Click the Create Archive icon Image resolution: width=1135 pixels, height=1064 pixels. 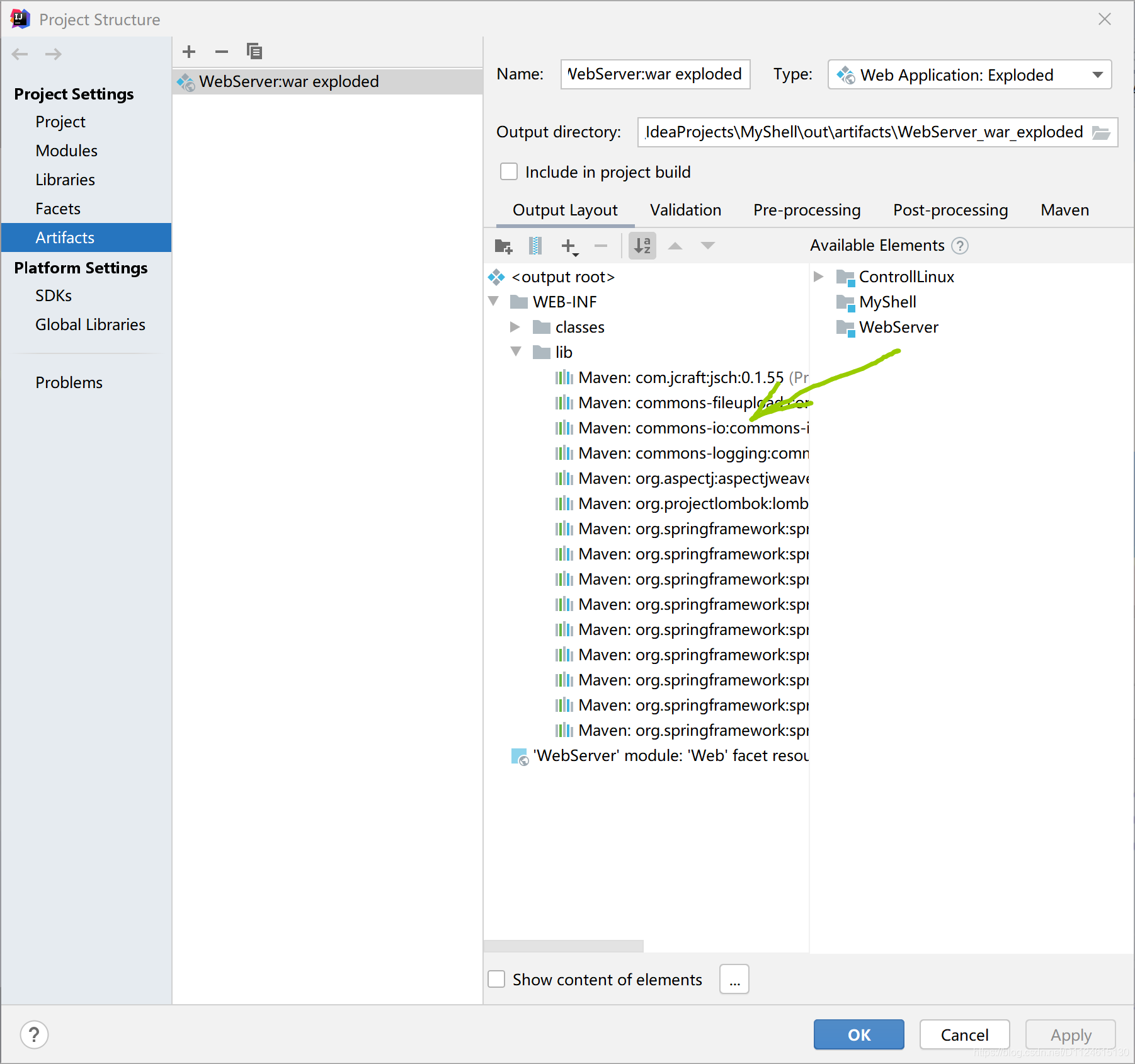point(535,246)
